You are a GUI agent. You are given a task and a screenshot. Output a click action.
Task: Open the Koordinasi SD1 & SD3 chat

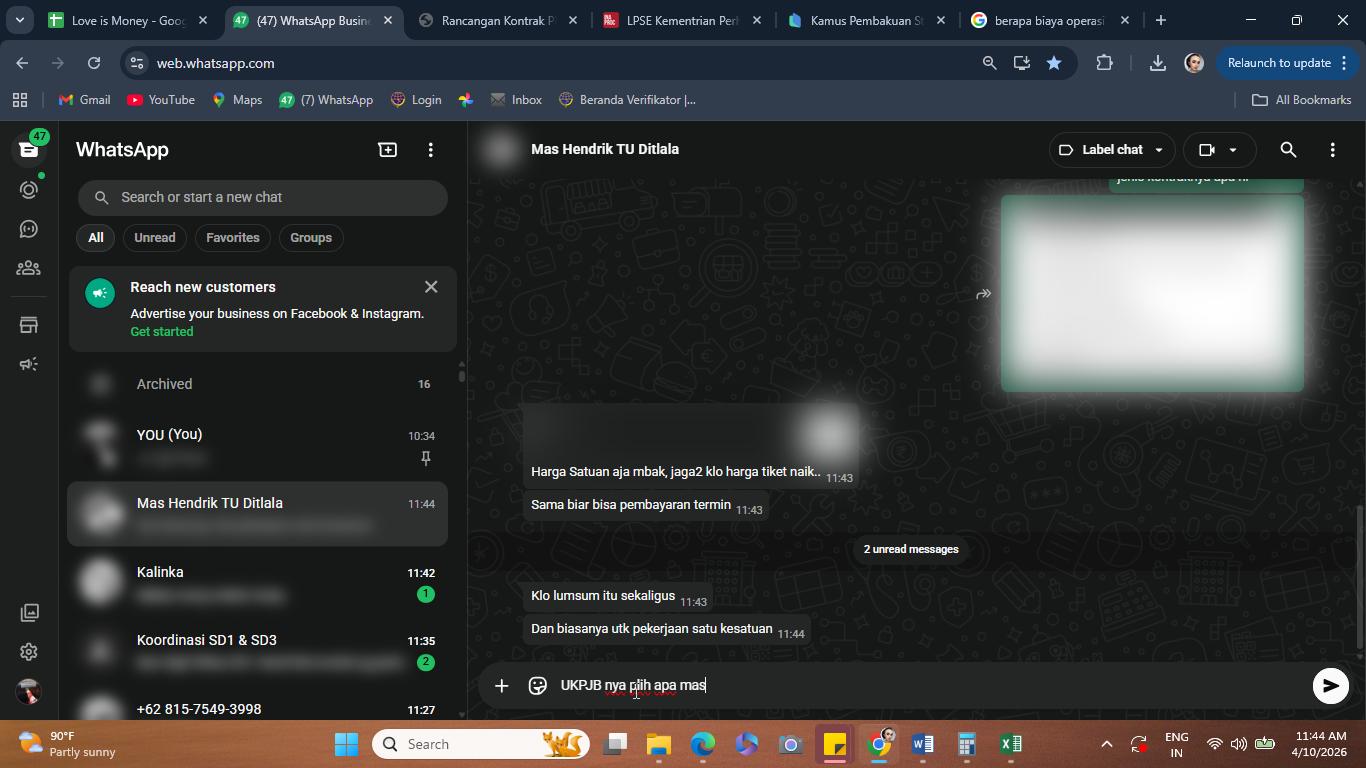[x=258, y=650]
